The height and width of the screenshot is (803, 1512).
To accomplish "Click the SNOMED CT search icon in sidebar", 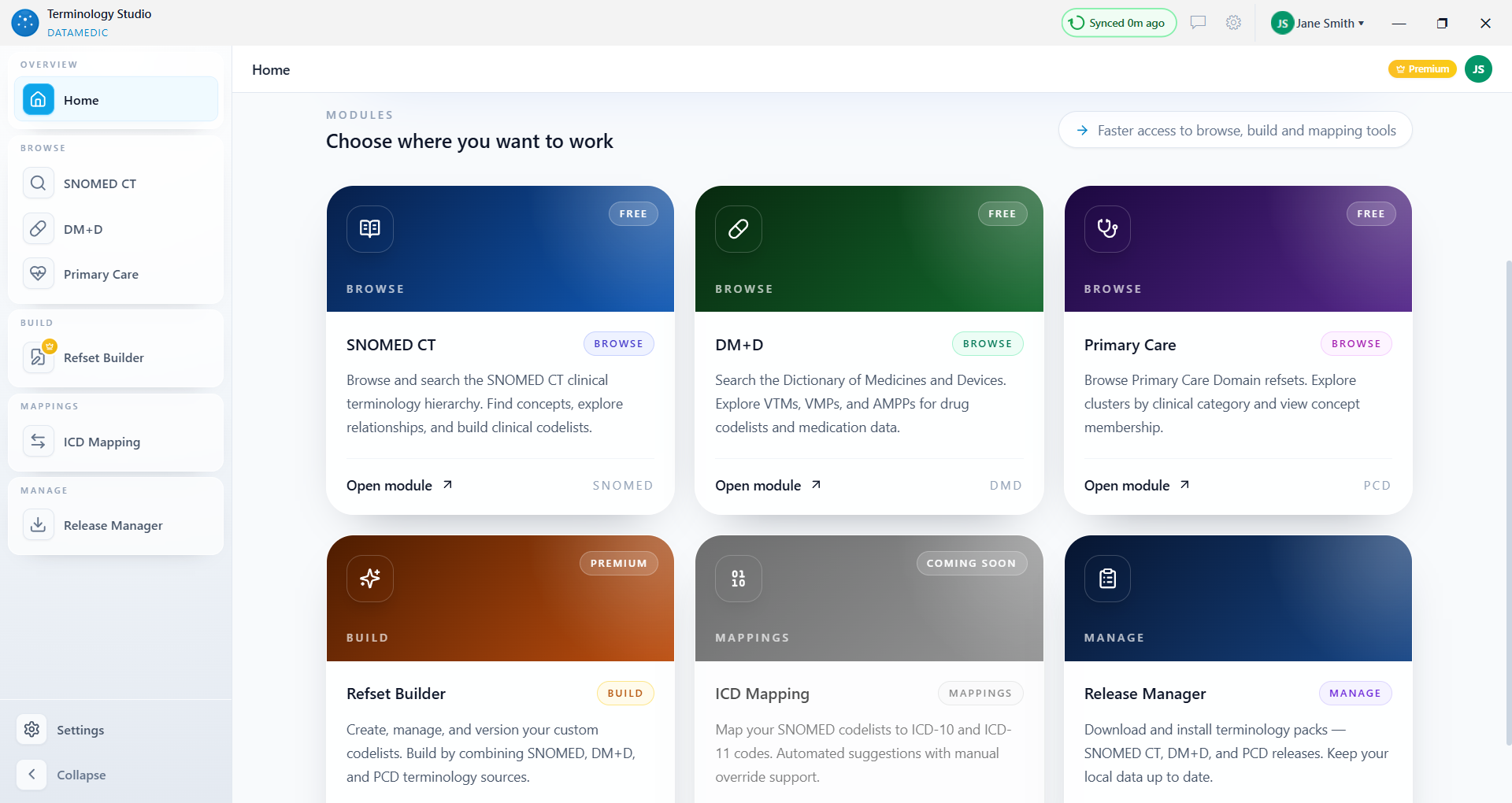I will (x=38, y=183).
